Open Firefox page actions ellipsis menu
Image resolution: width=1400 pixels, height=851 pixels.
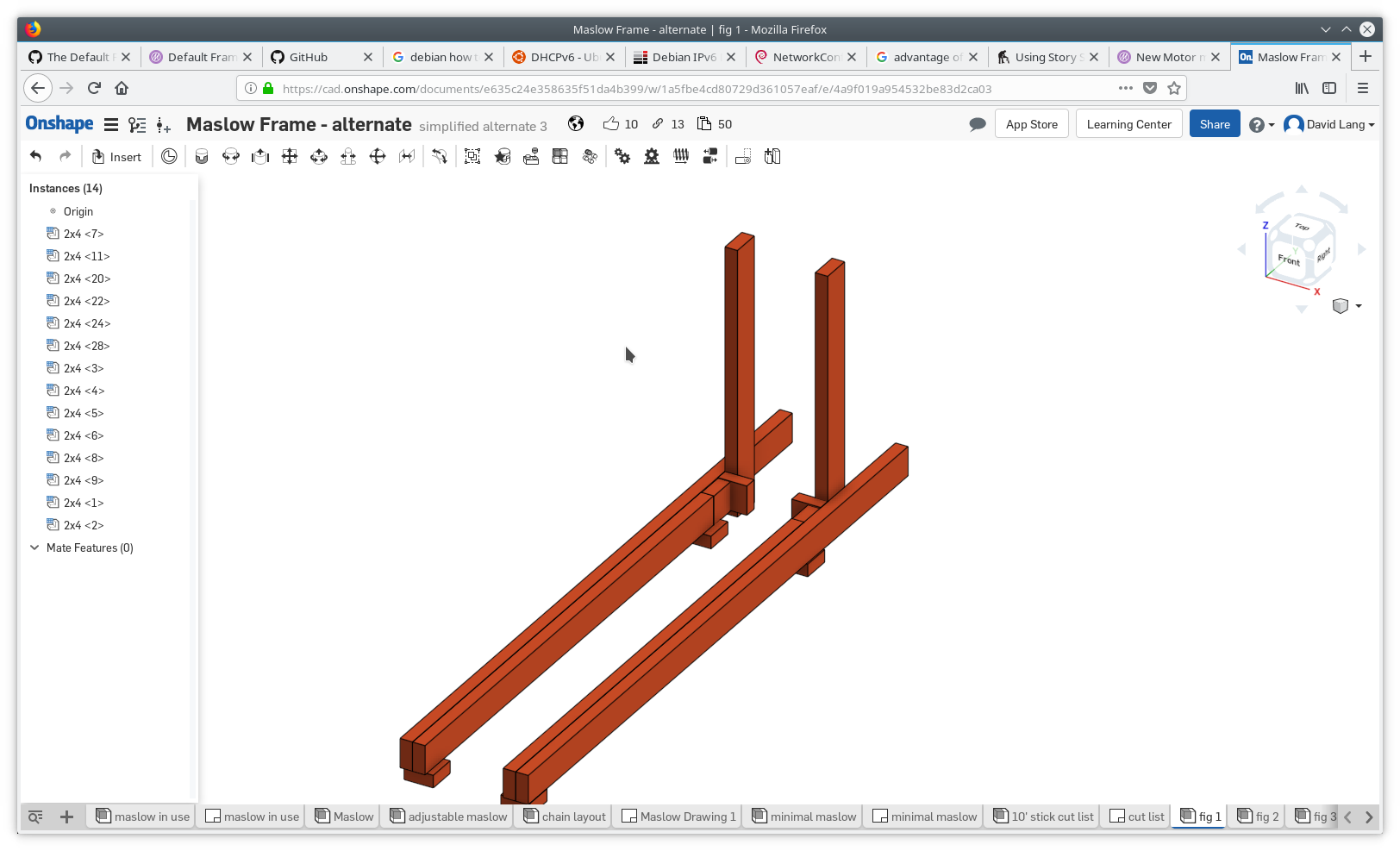tap(1126, 88)
